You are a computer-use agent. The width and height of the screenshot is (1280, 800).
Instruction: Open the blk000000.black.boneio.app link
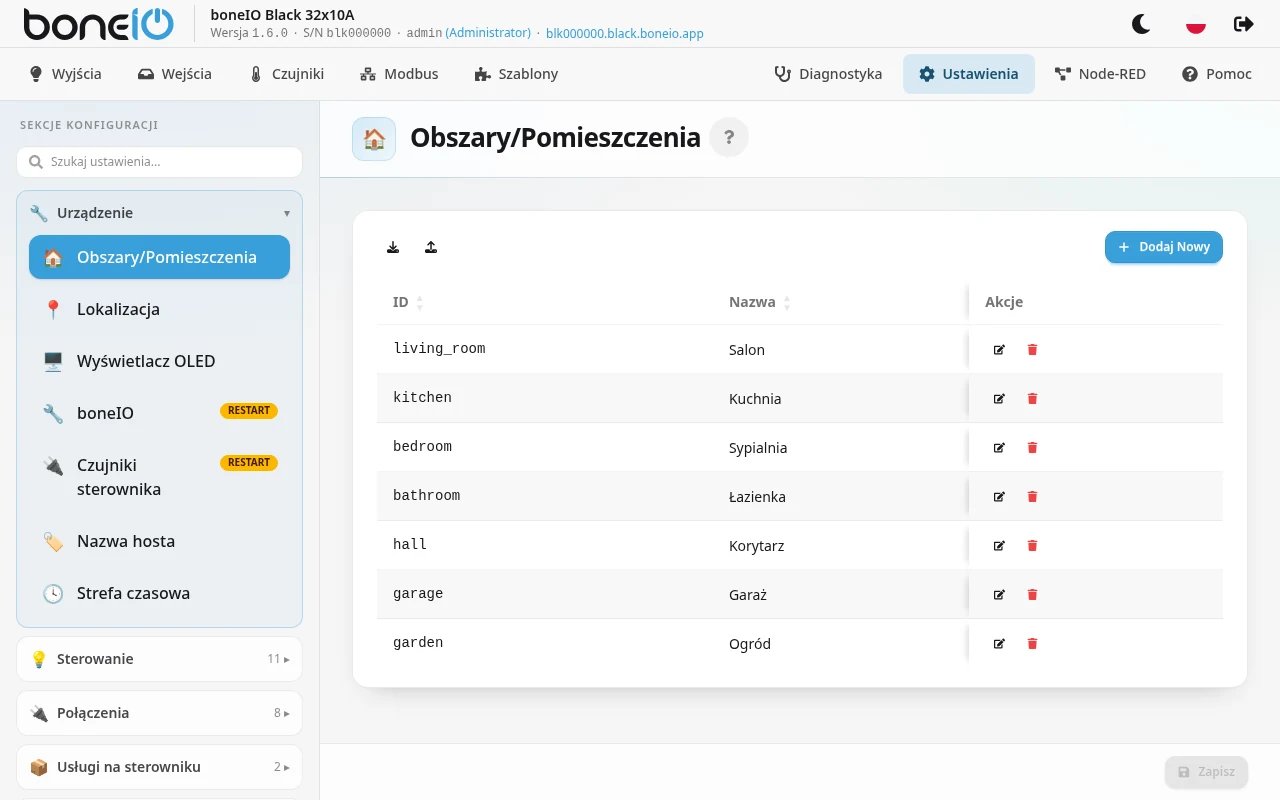[x=625, y=33]
